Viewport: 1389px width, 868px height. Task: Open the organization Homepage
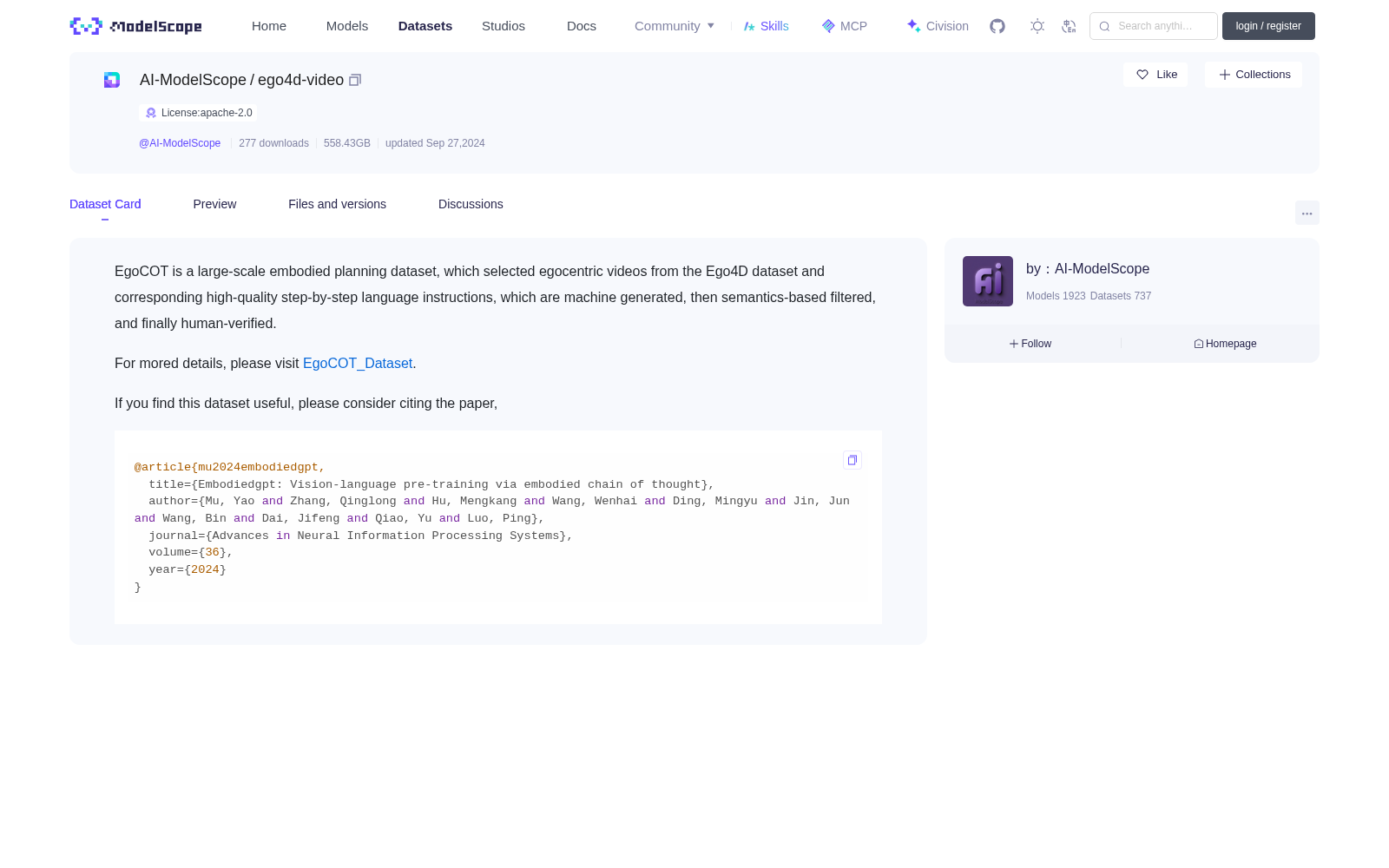[1225, 344]
